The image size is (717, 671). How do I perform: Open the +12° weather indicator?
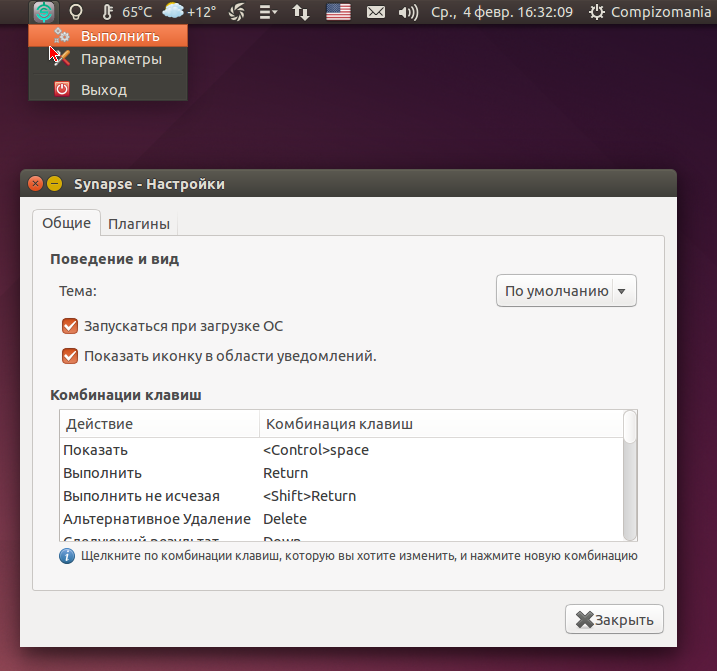190,11
